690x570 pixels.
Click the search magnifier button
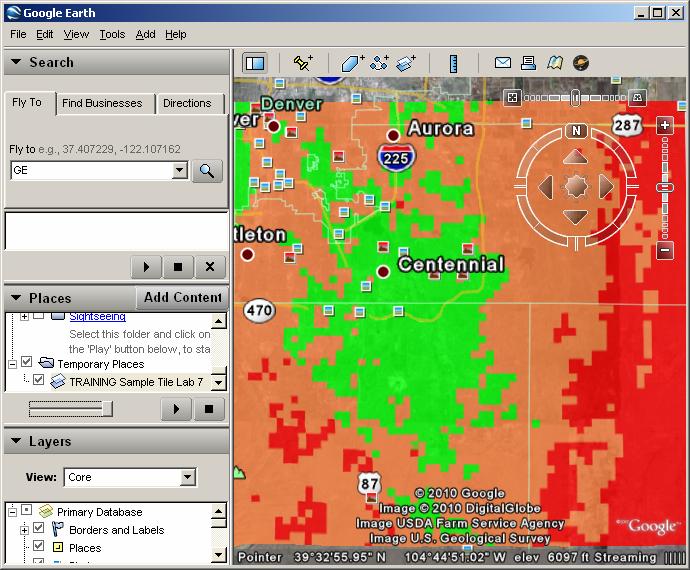point(207,170)
